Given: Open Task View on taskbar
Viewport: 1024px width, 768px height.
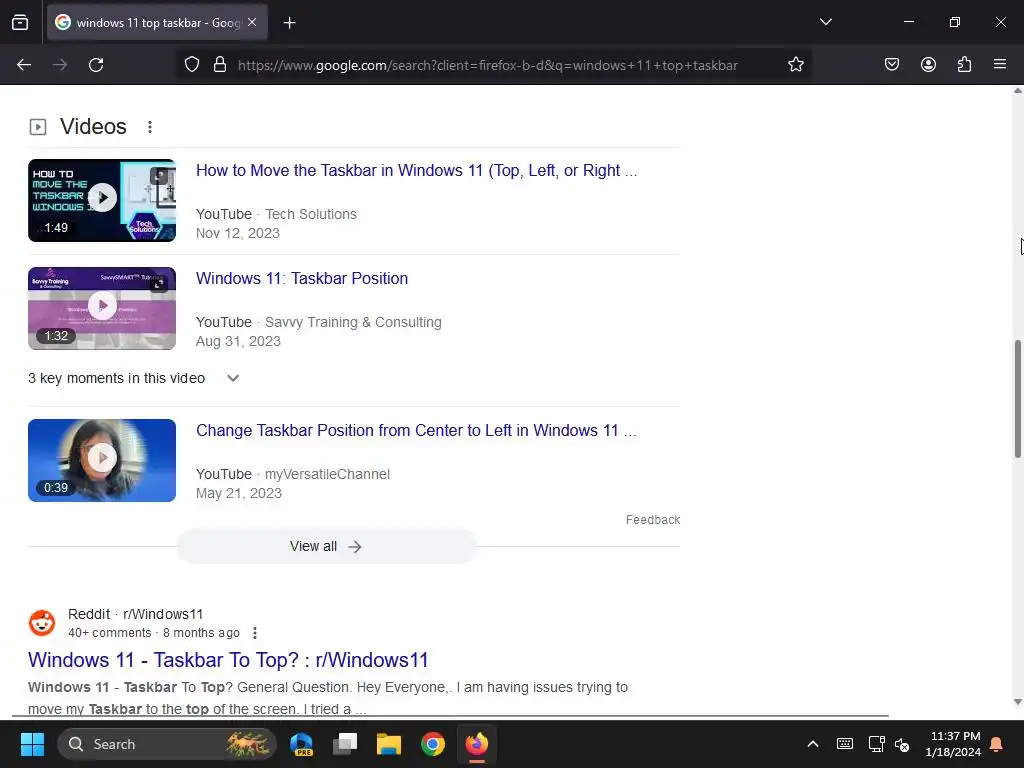Looking at the screenshot, I should click(x=345, y=744).
